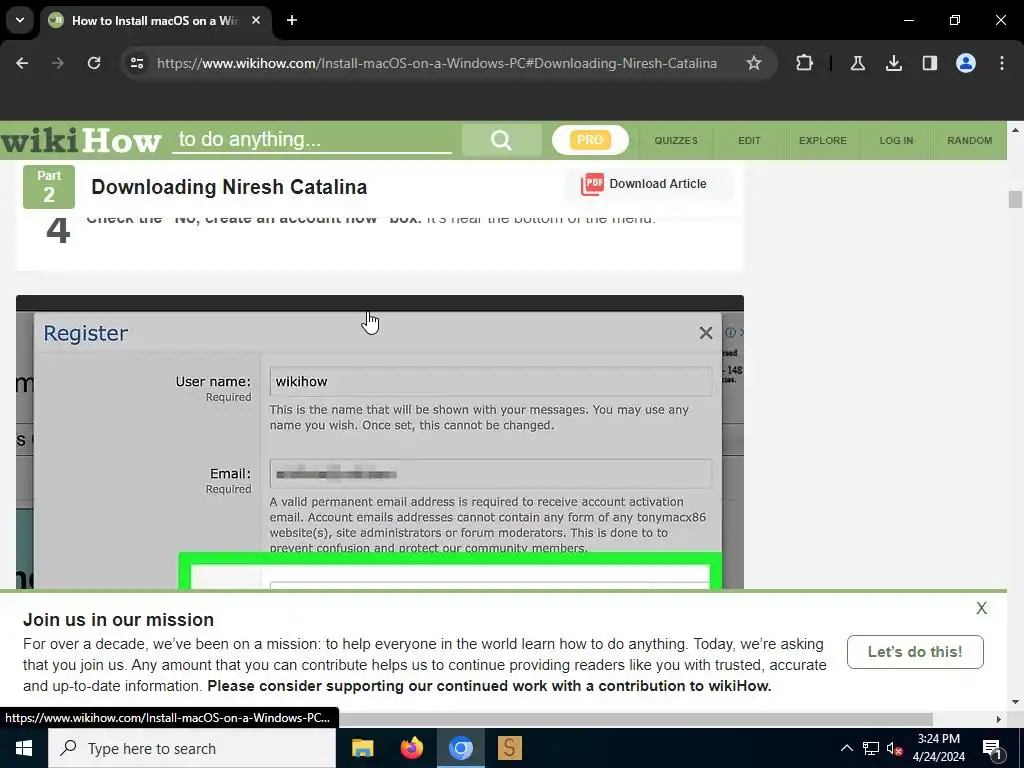Open the Chrome profile avatar
The image size is (1024, 768).
click(965, 63)
